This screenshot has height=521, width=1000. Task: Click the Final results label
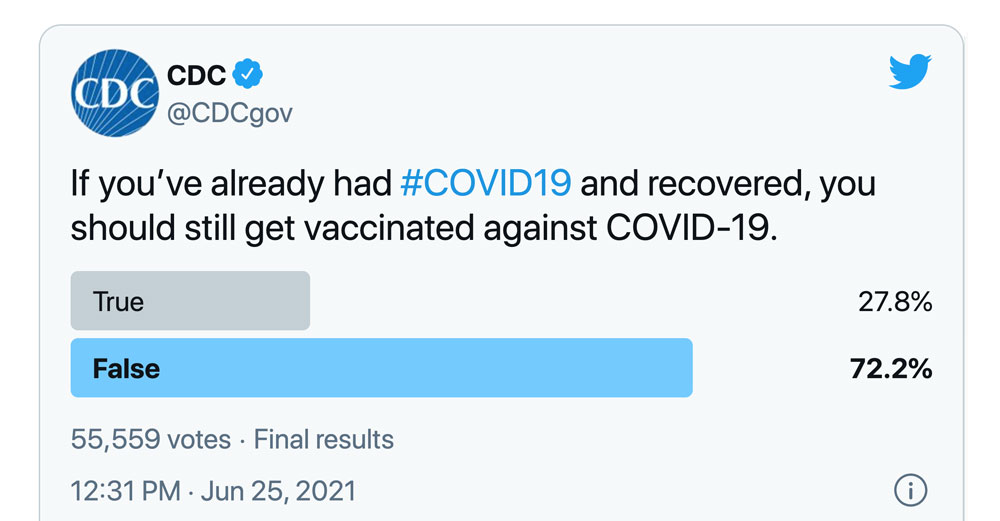click(324, 439)
